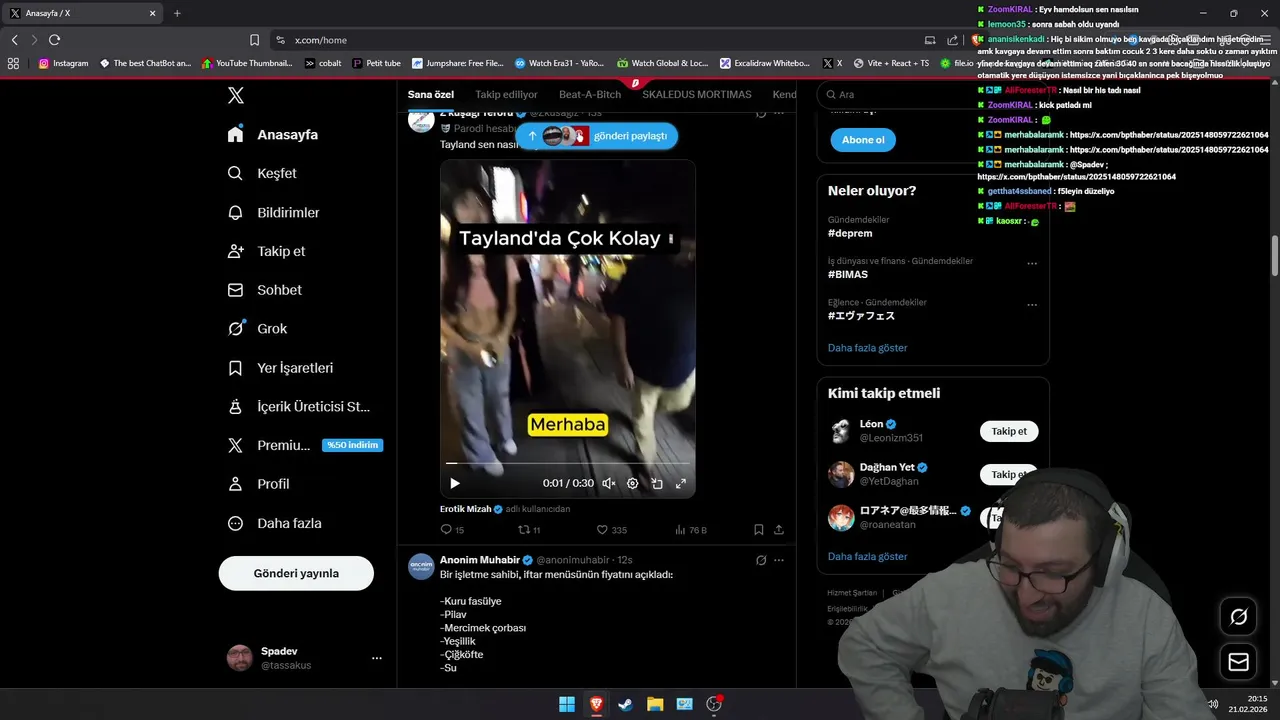The height and width of the screenshot is (720, 1280).
Task: Bookmark the Tayland video post
Action: coord(758,530)
